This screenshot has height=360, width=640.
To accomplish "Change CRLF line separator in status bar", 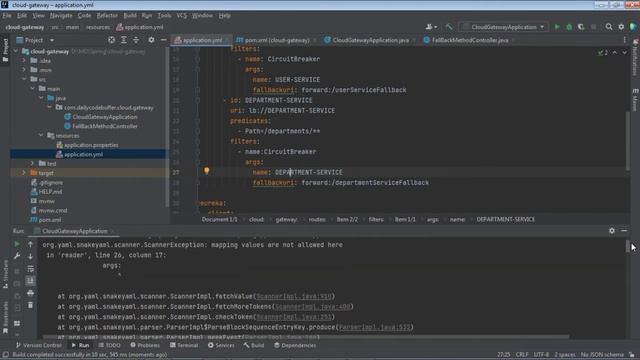I will [x=522, y=354].
